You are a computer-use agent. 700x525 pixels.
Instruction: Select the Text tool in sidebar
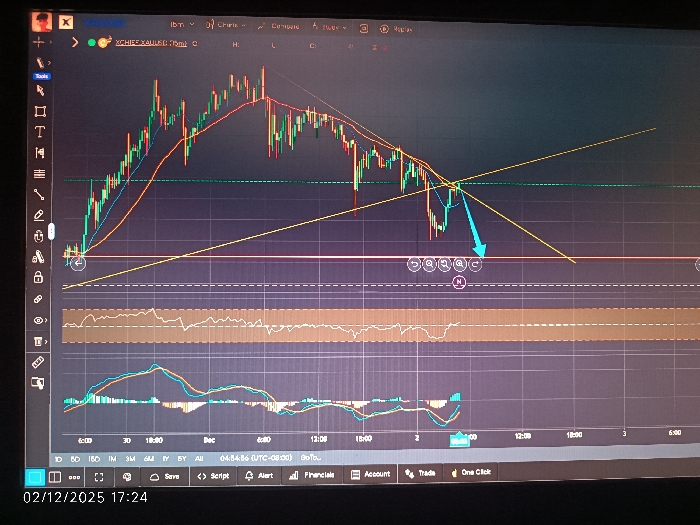40,132
